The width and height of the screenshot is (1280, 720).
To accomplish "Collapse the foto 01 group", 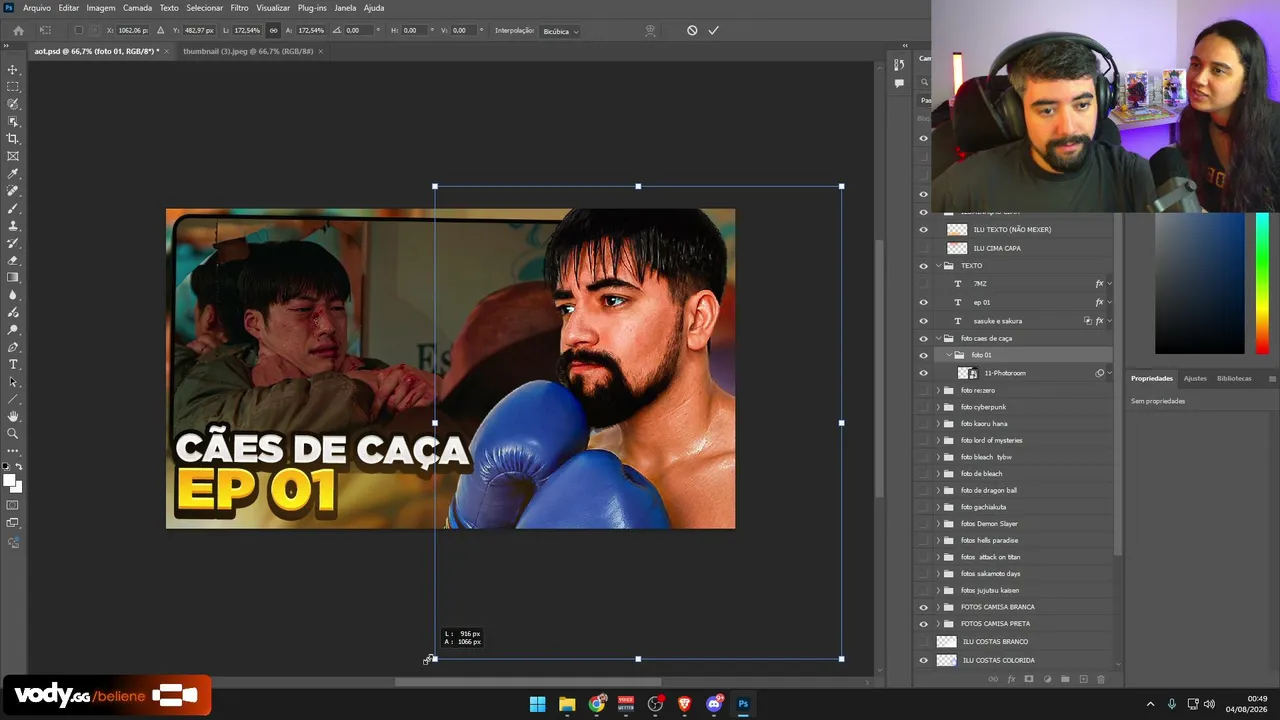I will coord(948,355).
